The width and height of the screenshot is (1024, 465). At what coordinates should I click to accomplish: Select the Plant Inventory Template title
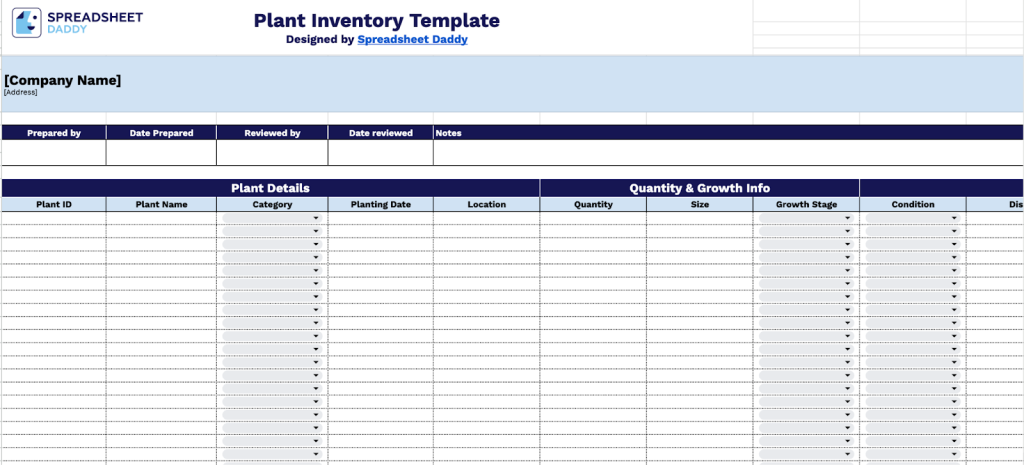pyautogui.click(x=376, y=20)
